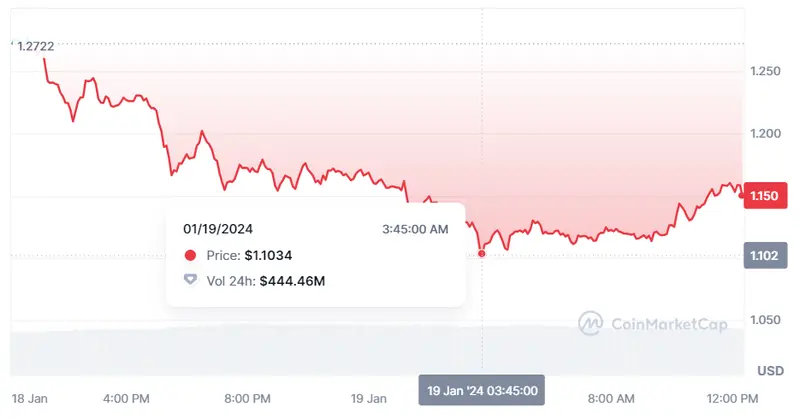Viewport: 800px width, 419px height.
Task: Click the red endpoint dot at current price
Action: point(741,196)
